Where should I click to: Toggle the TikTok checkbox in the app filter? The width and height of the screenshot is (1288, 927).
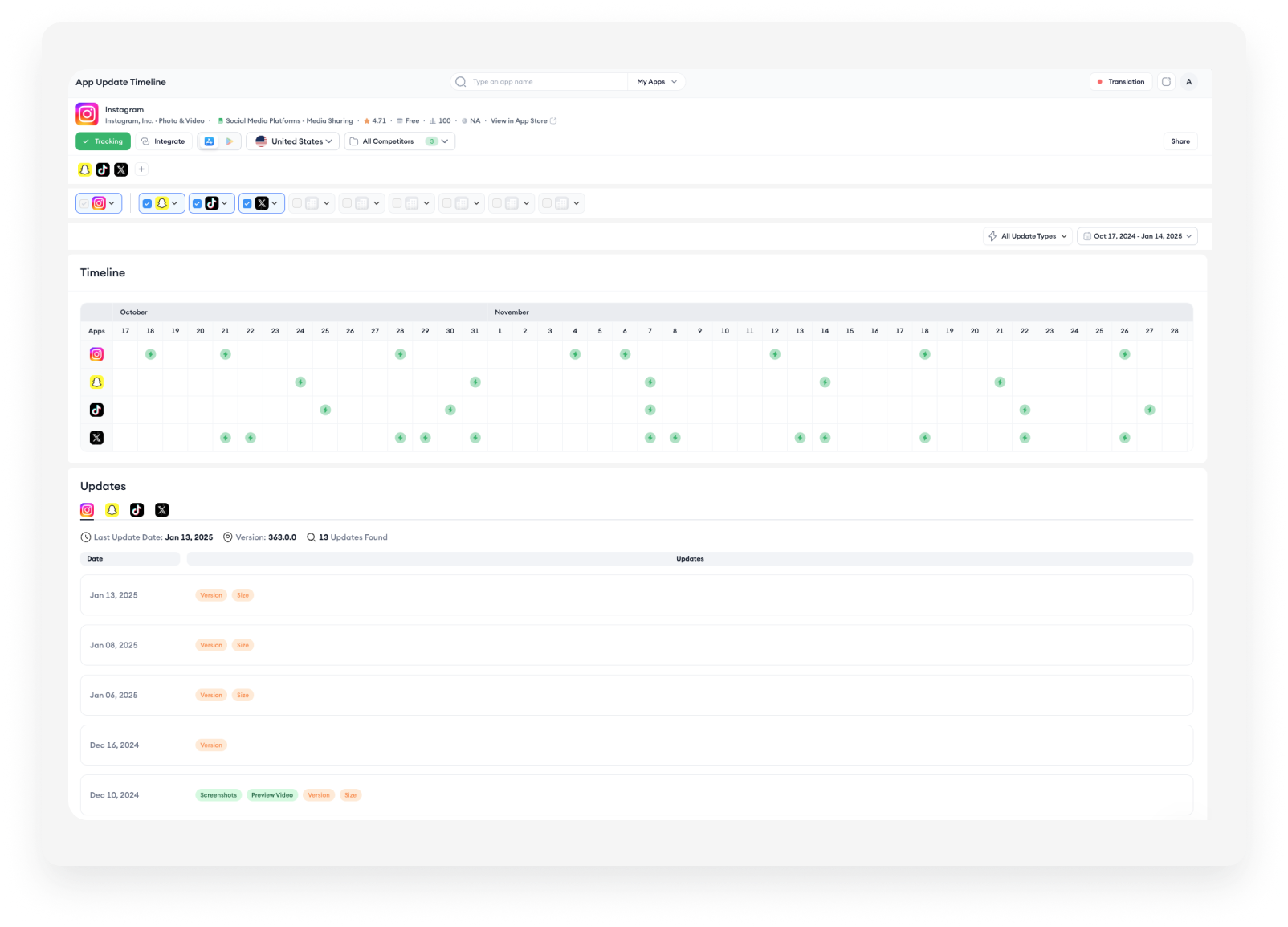click(x=197, y=204)
